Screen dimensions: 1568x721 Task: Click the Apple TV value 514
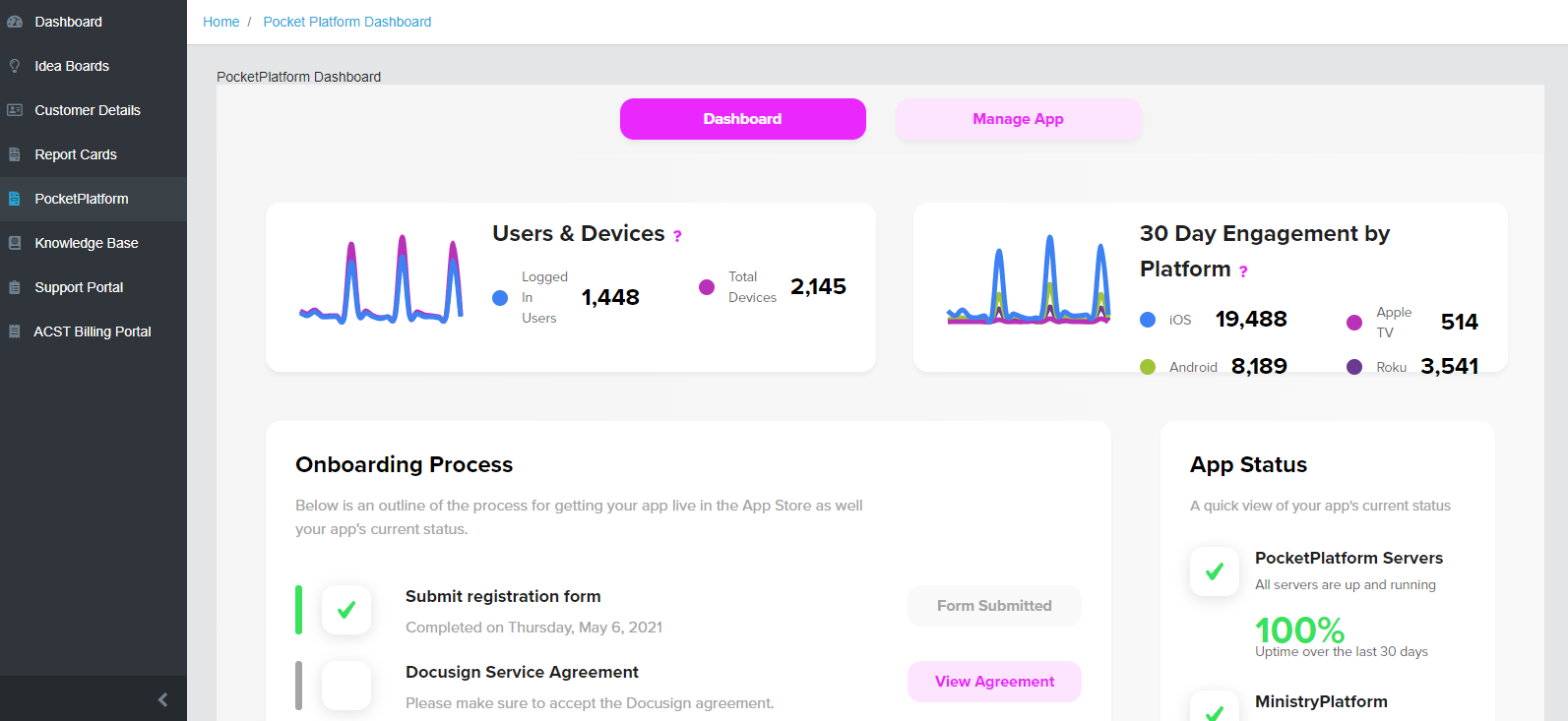pyautogui.click(x=1460, y=322)
